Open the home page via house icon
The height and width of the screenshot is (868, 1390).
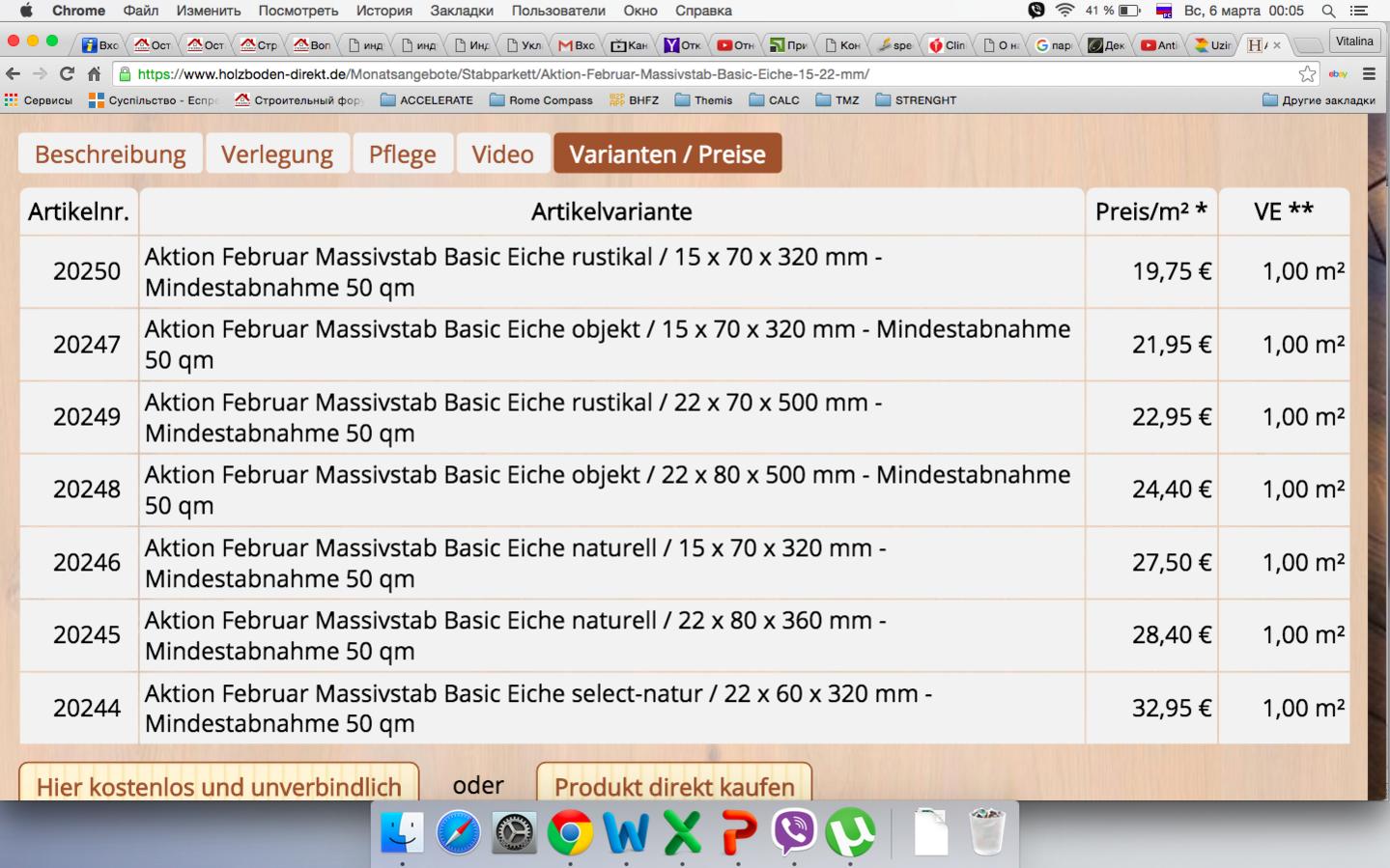94,73
